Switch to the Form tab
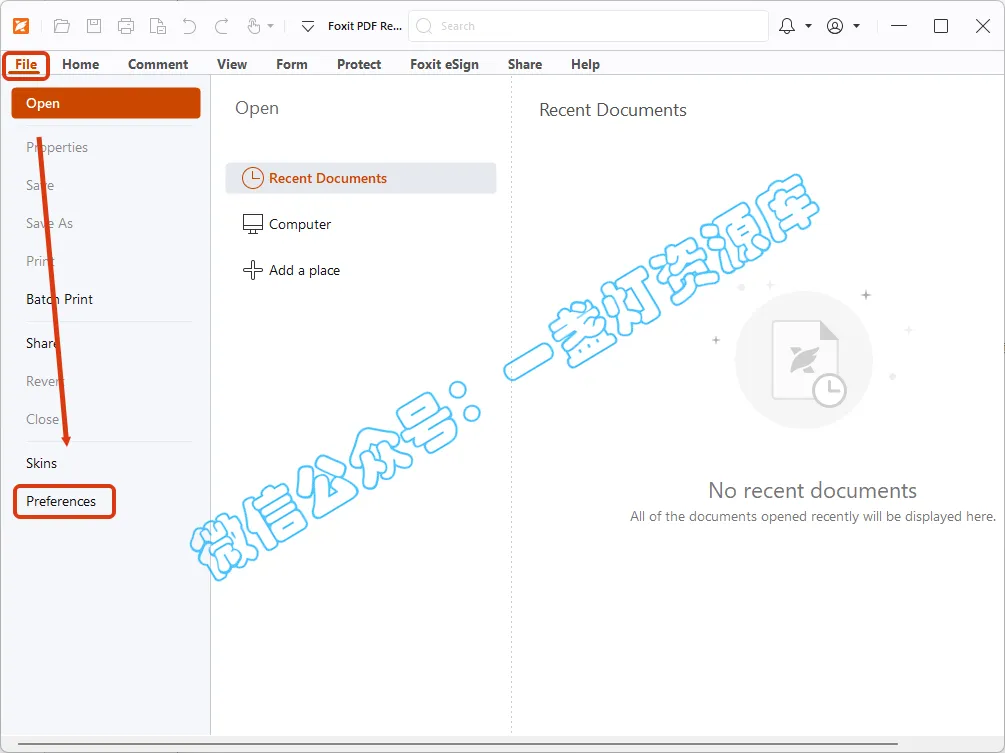1005x753 pixels. click(292, 65)
